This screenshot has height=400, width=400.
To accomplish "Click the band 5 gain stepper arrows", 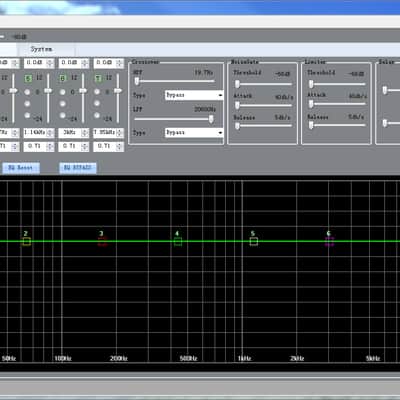I will click(x=50, y=63).
